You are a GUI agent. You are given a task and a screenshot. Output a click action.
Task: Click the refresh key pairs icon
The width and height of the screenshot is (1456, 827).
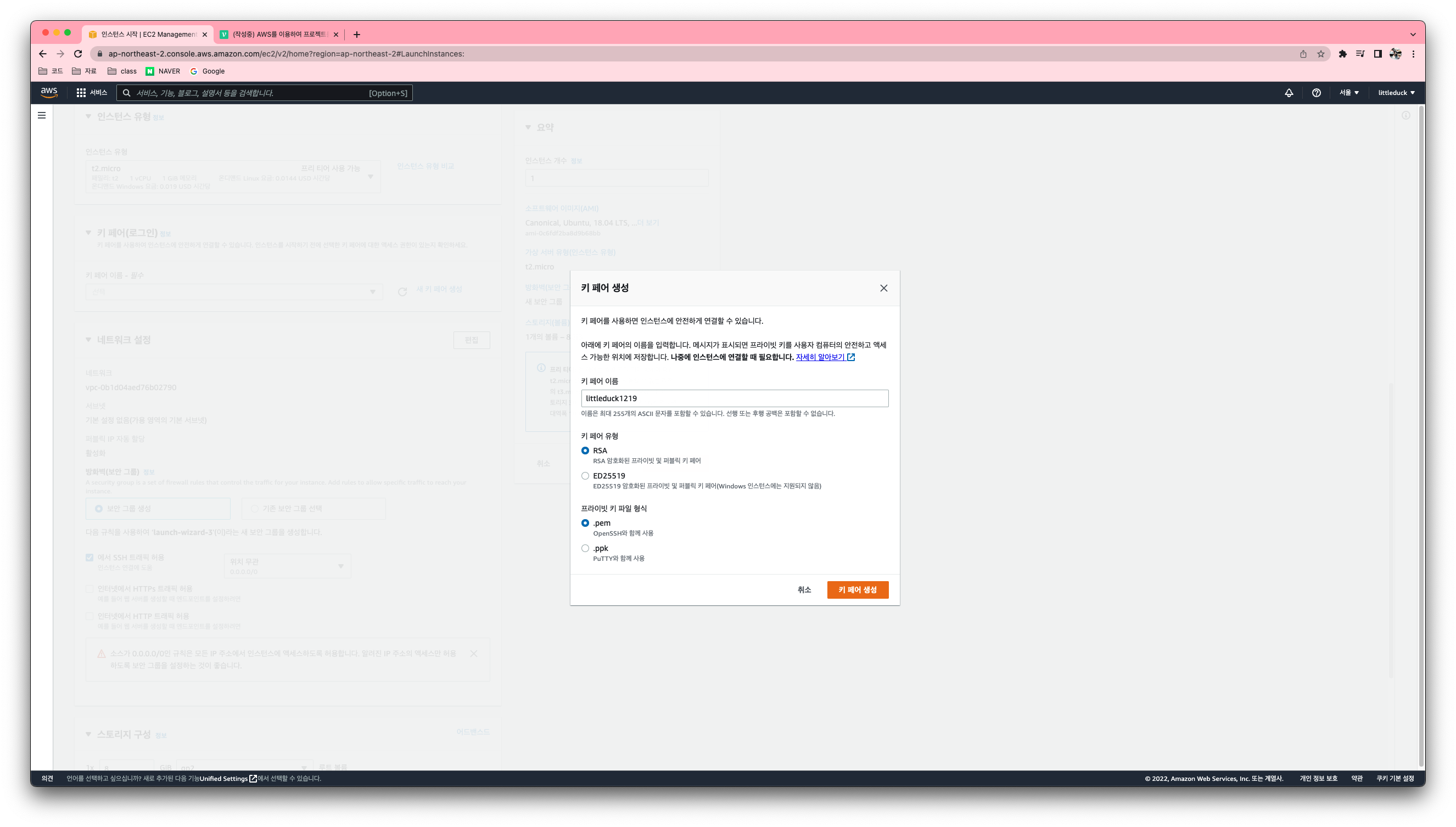(402, 291)
